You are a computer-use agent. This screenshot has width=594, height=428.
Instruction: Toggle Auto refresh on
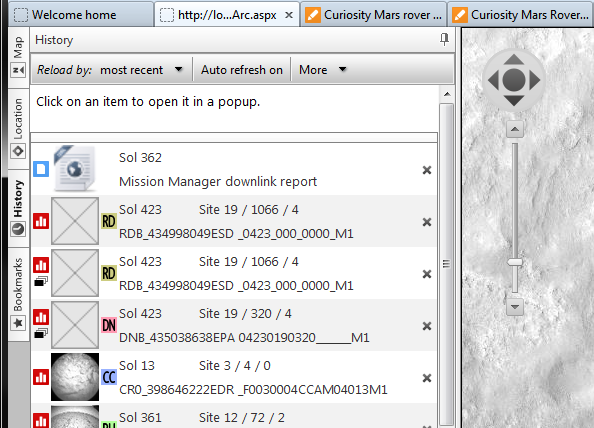click(242, 70)
